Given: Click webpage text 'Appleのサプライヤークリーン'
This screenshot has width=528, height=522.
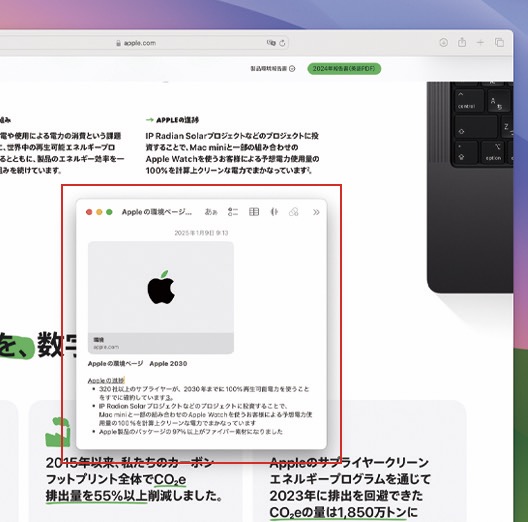Looking at the screenshot, I should (349, 462).
